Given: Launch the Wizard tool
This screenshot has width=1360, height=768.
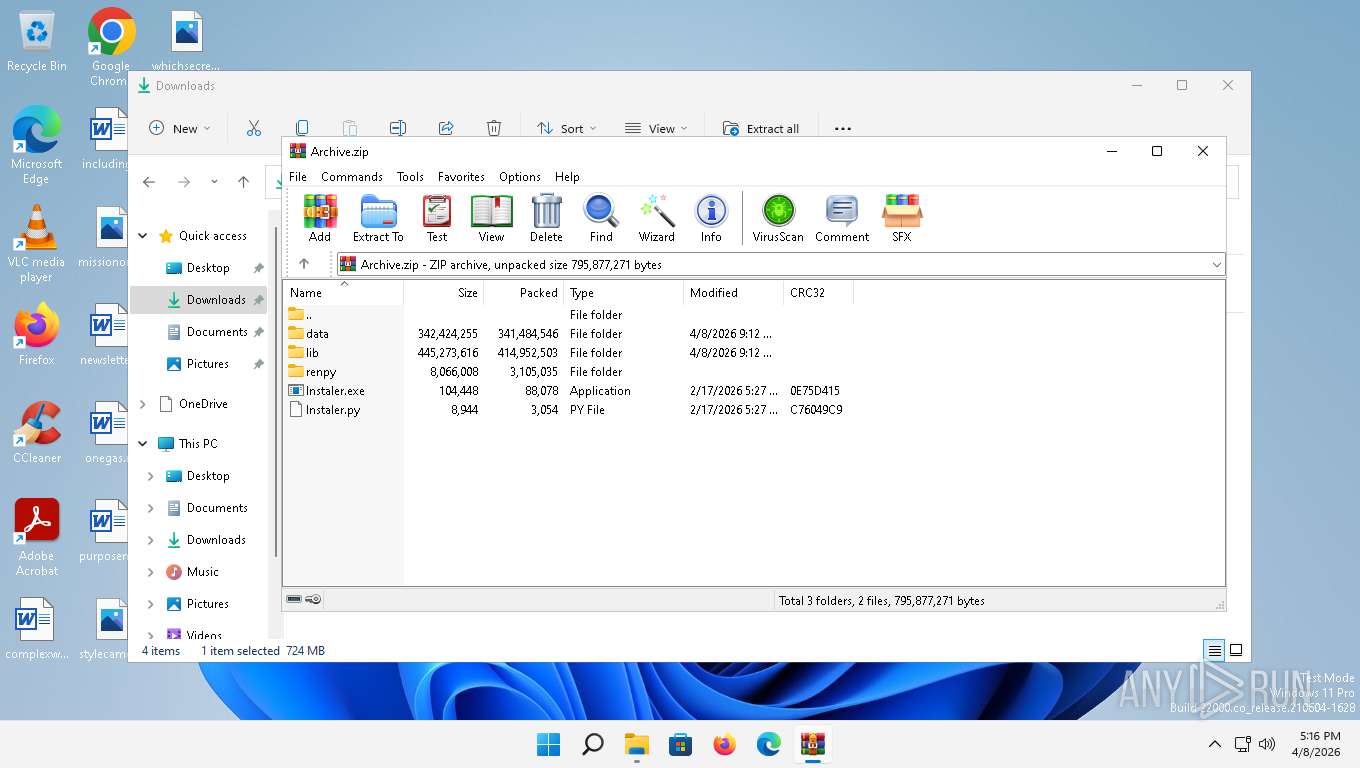Looking at the screenshot, I should click(657, 218).
